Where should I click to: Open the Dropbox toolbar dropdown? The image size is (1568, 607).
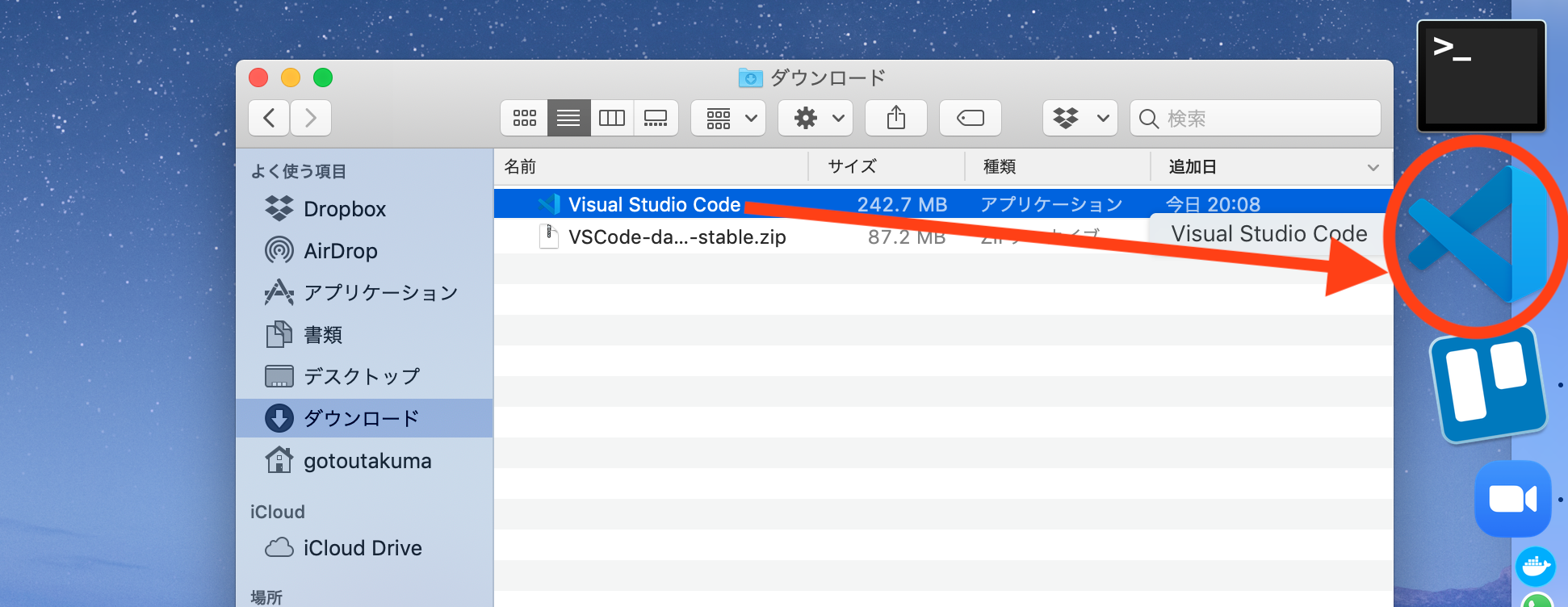click(x=1080, y=118)
